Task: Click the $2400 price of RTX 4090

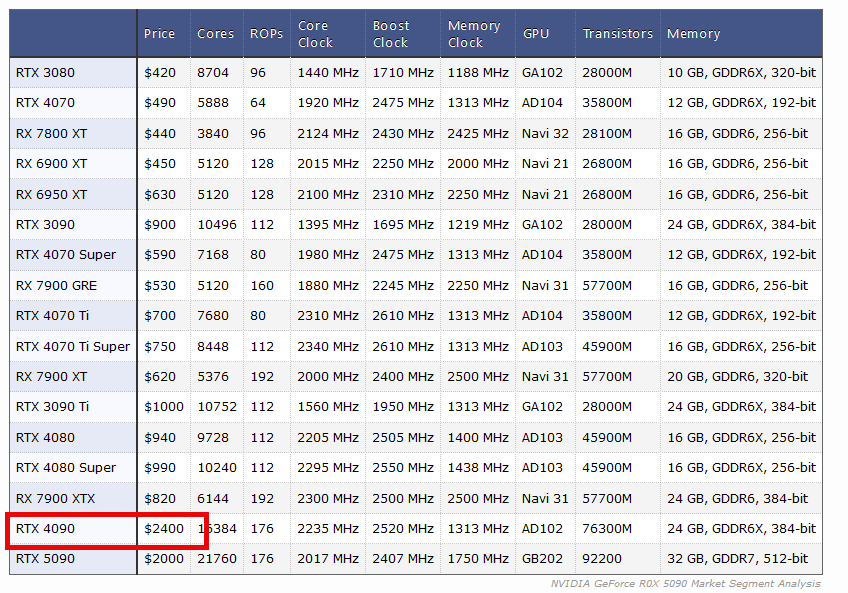Action: point(164,529)
